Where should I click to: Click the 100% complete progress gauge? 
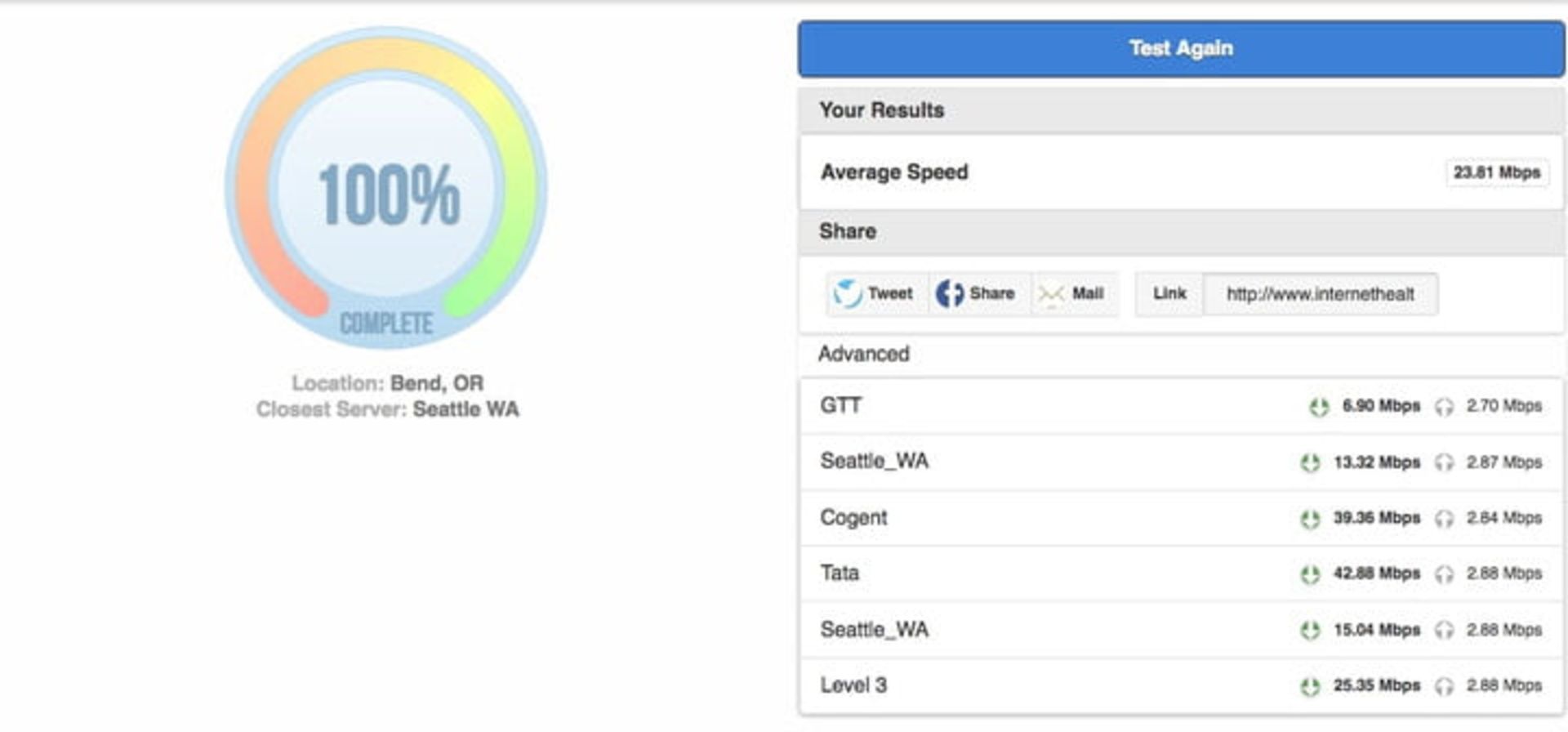(x=386, y=190)
